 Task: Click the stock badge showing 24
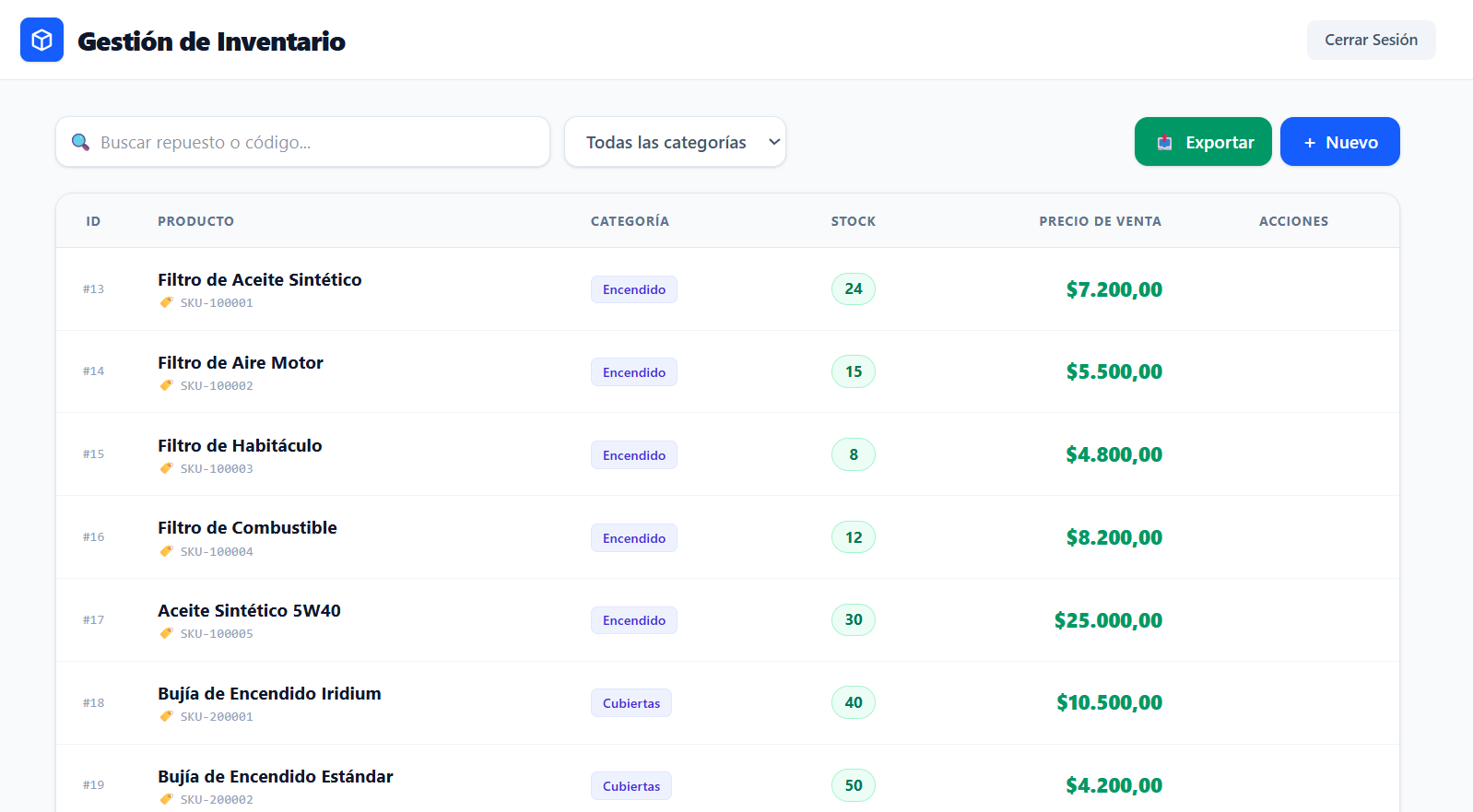[853, 289]
